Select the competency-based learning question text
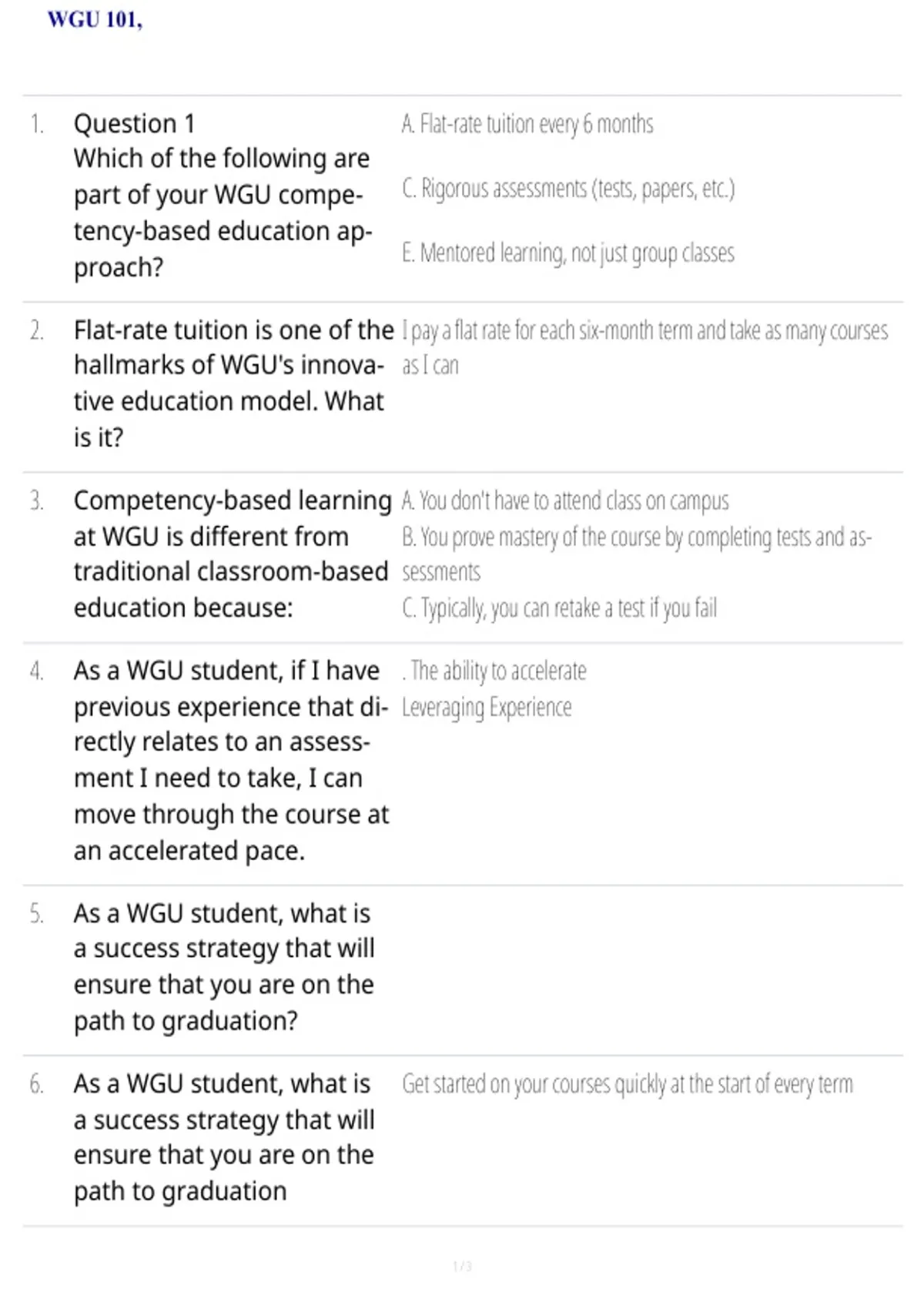The width and height of the screenshot is (924, 1309). click(x=233, y=554)
